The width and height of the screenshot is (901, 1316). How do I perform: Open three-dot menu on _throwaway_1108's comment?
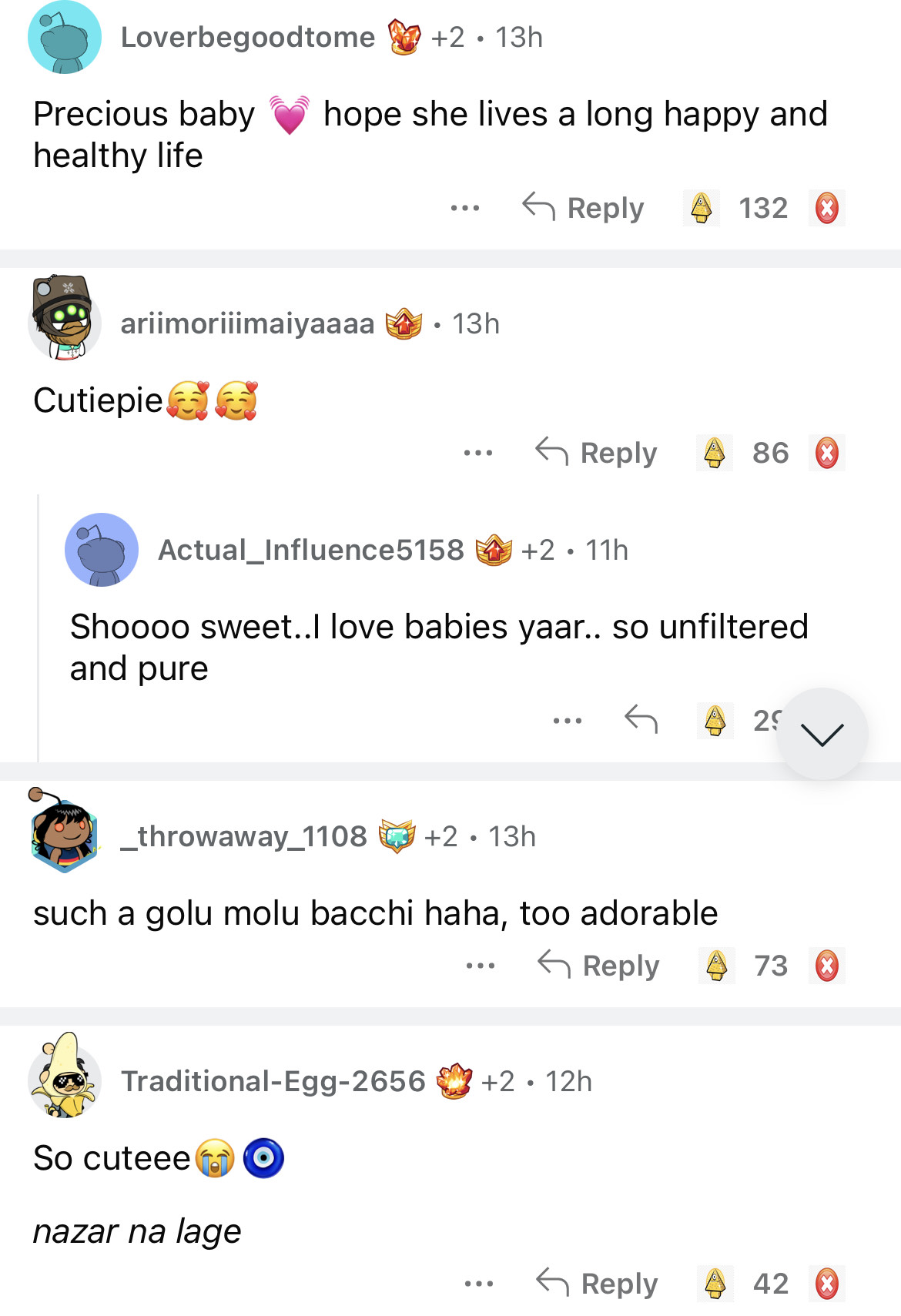[481, 966]
